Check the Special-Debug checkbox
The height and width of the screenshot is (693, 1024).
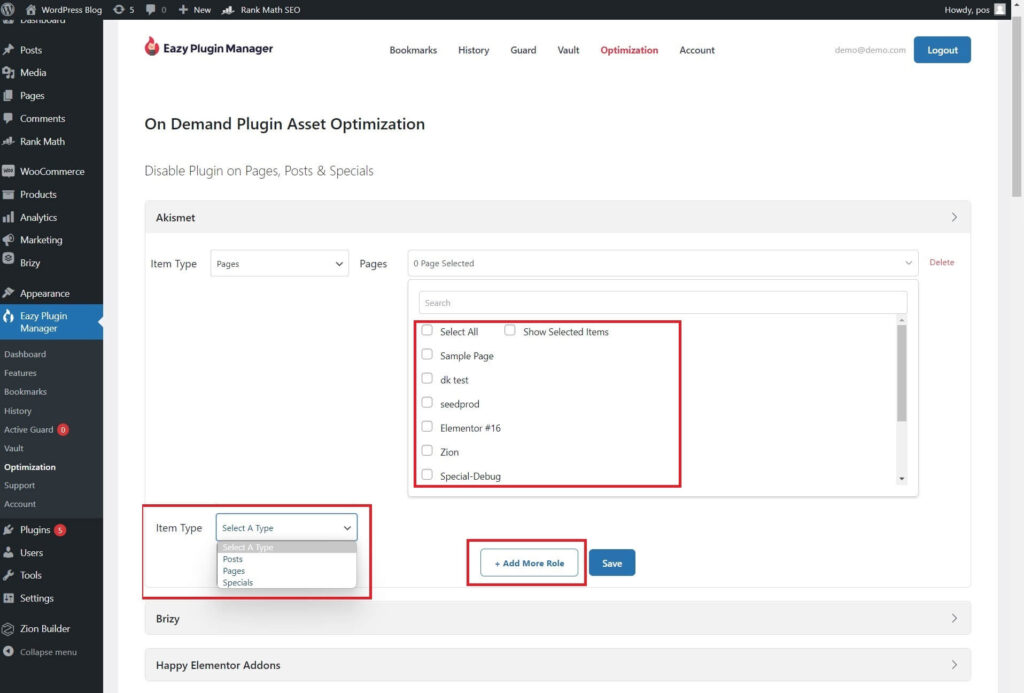pyautogui.click(x=427, y=475)
